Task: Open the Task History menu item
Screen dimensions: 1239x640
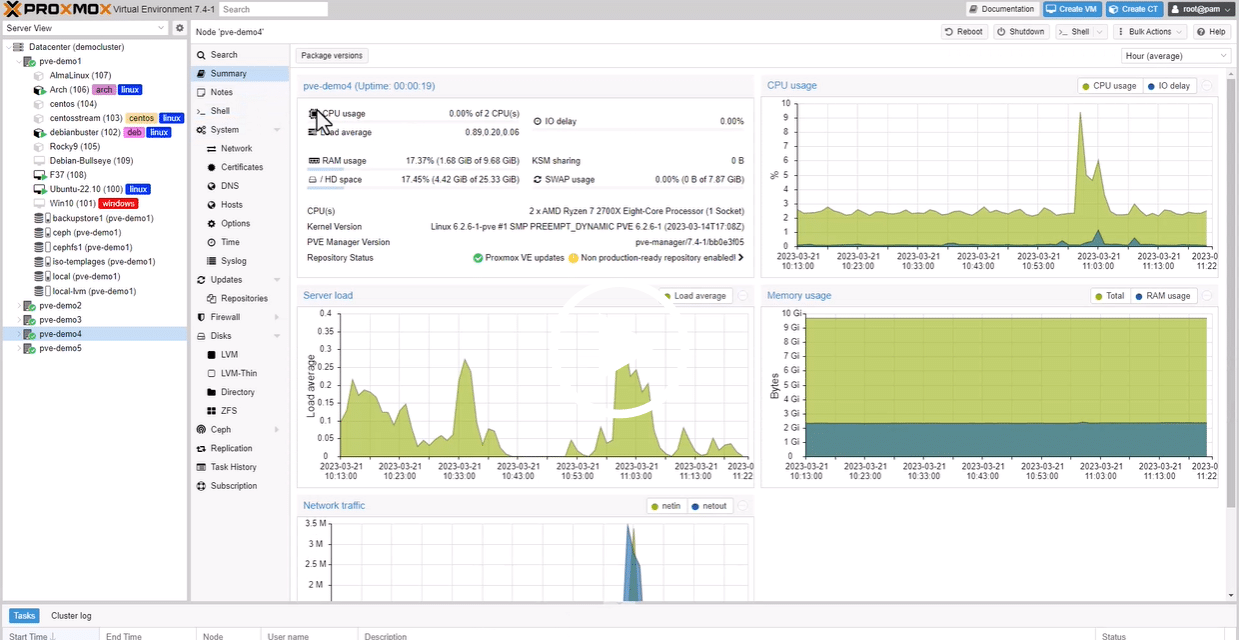Action: (x=240, y=467)
